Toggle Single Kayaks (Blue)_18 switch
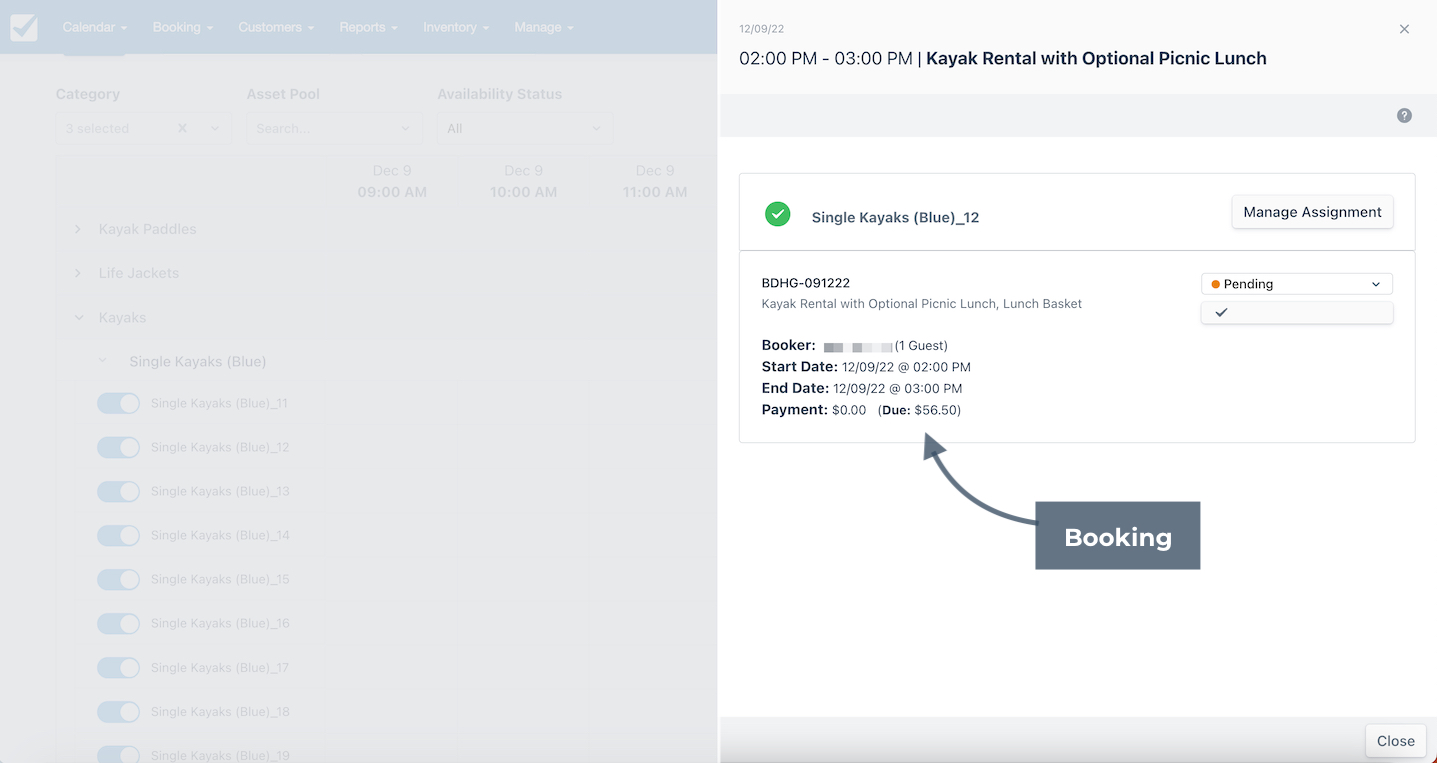Viewport: 1437px width, 763px height. (118, 711)
